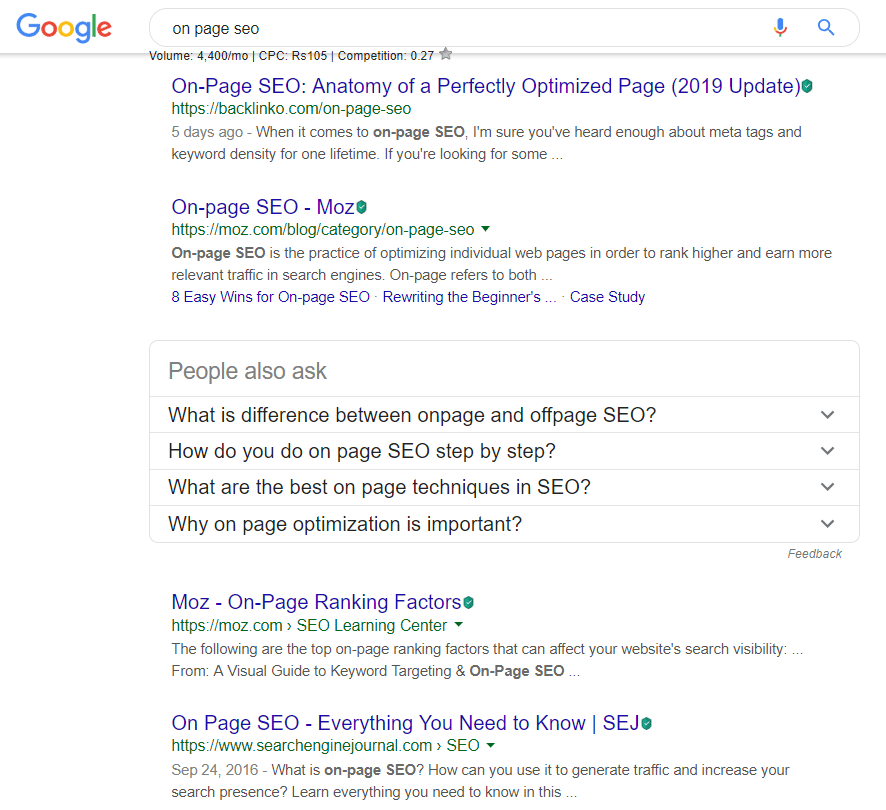The height and width of the screenshot is (810, 886).
Task: Open dropdown arrow beside SEO Learning Center
Action: tap(459, 625)
